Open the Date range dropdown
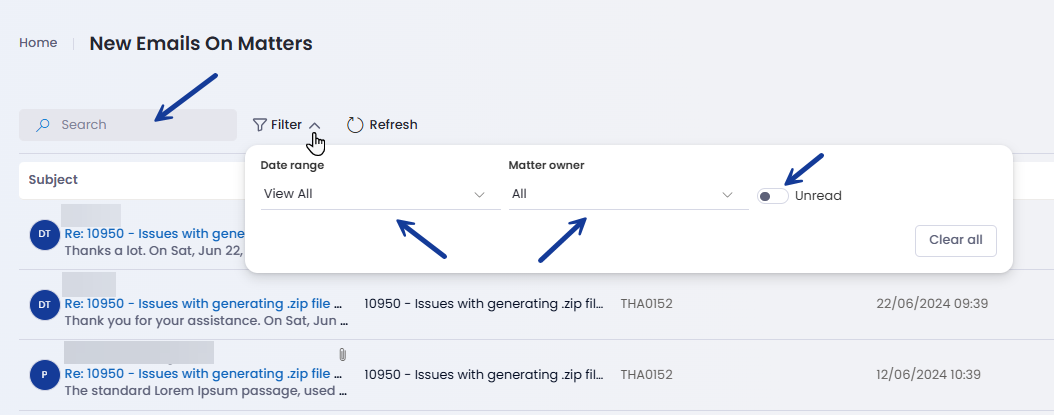The width and height of the screenshot is (1054, 415). 374,194
